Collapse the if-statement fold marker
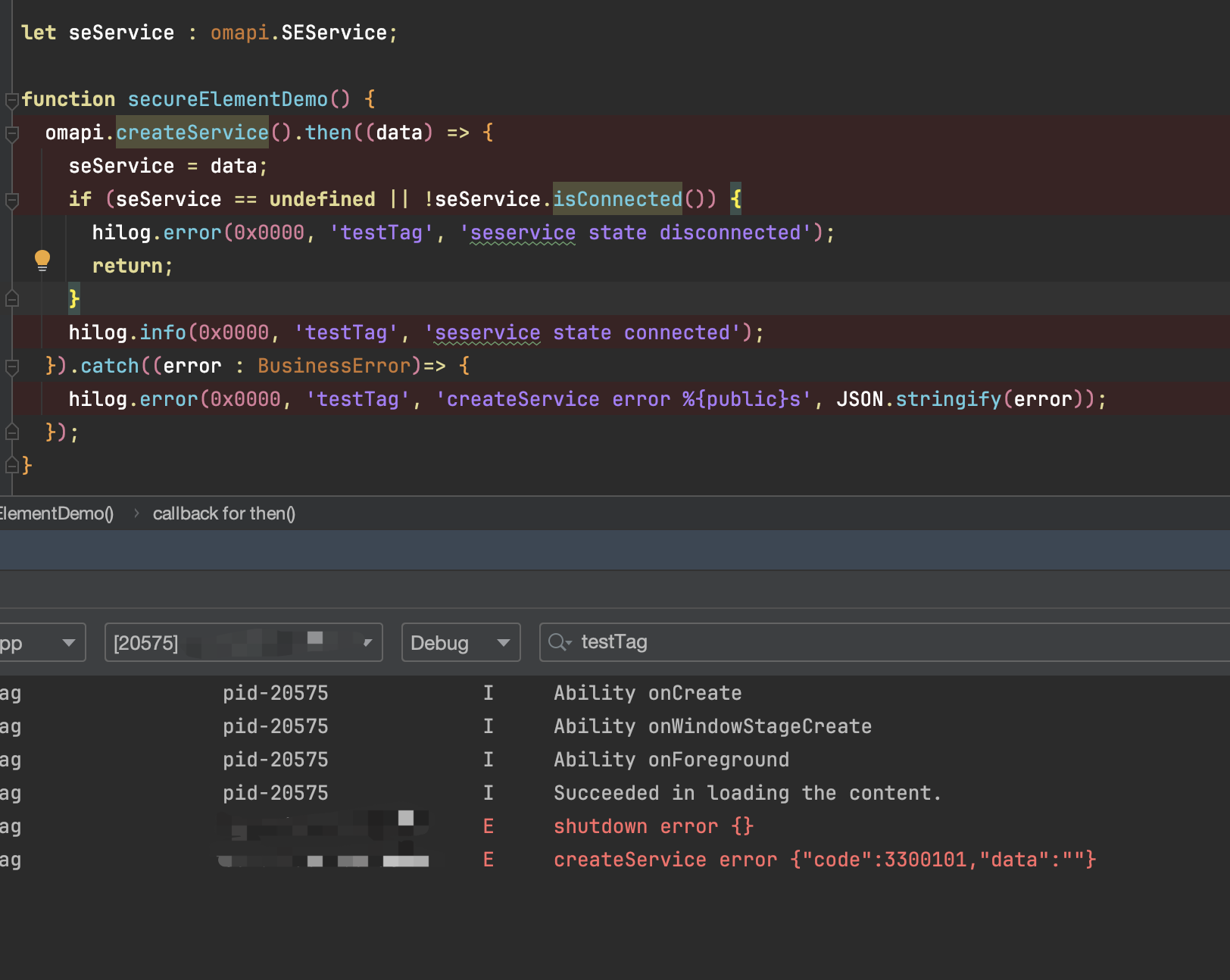The width and height of the screenshot is (1230, 980). (x=11, y=201)
